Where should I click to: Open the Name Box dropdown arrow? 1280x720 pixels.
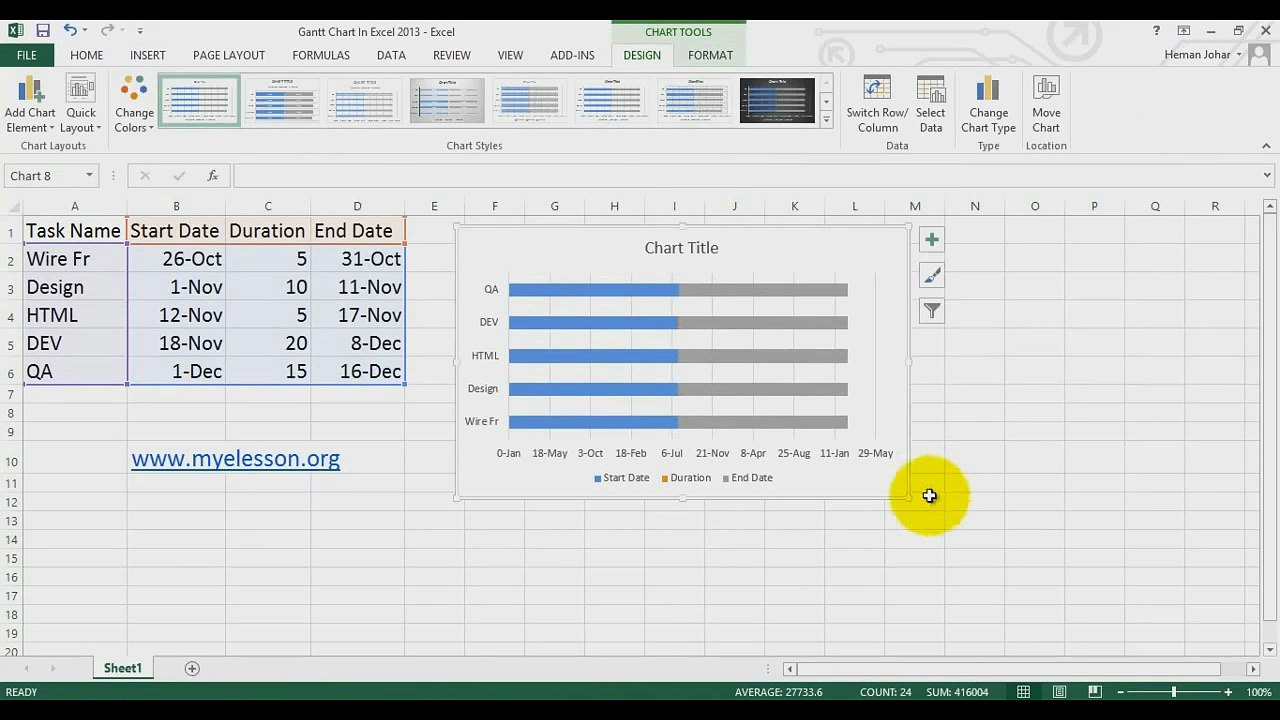tap(89, 176)
